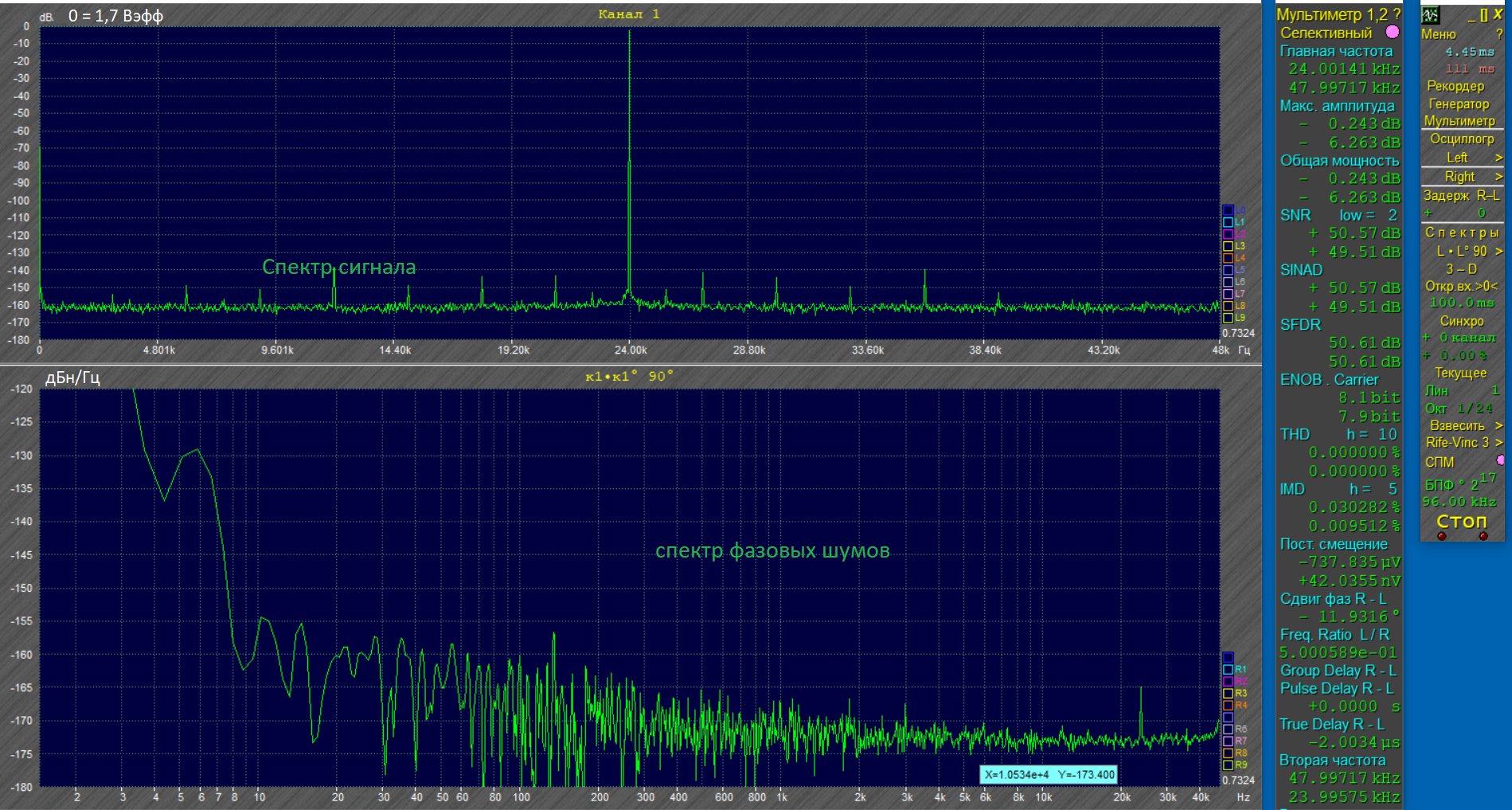1512x810 pixels.
Task: Toggle the L8 trace memory box
Action: point(1228,306)
